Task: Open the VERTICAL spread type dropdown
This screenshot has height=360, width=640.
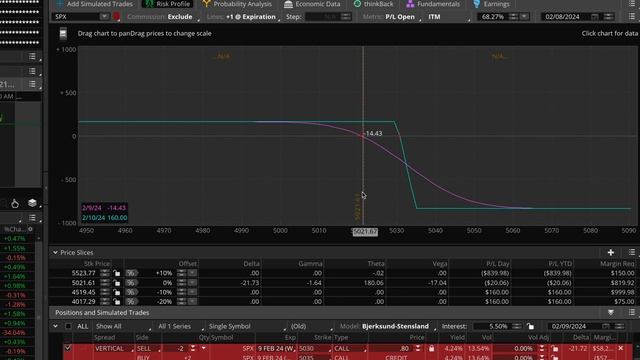Action: click(x=114, y=349)
